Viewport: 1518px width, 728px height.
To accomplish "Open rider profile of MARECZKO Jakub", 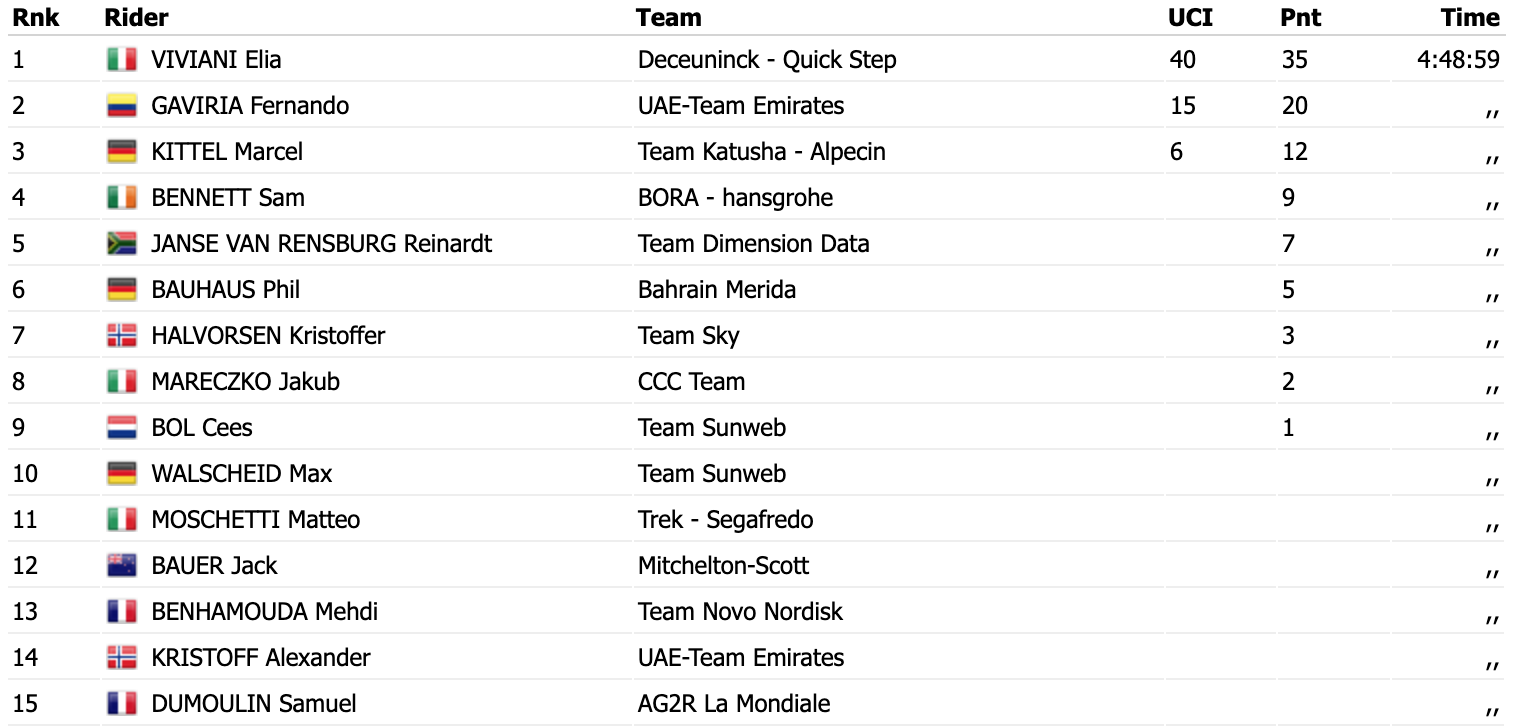I will (x=246, y=382).
